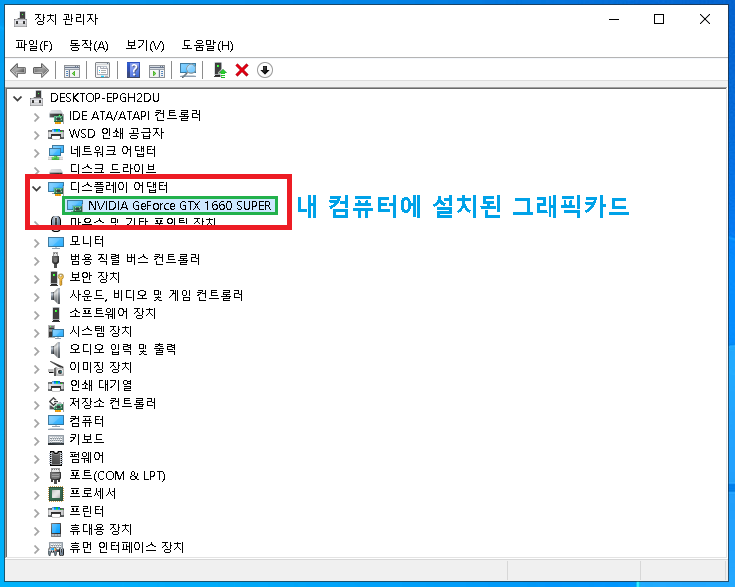Expand 프로세서 chevron
735x587 pixels.
(37, 495)
